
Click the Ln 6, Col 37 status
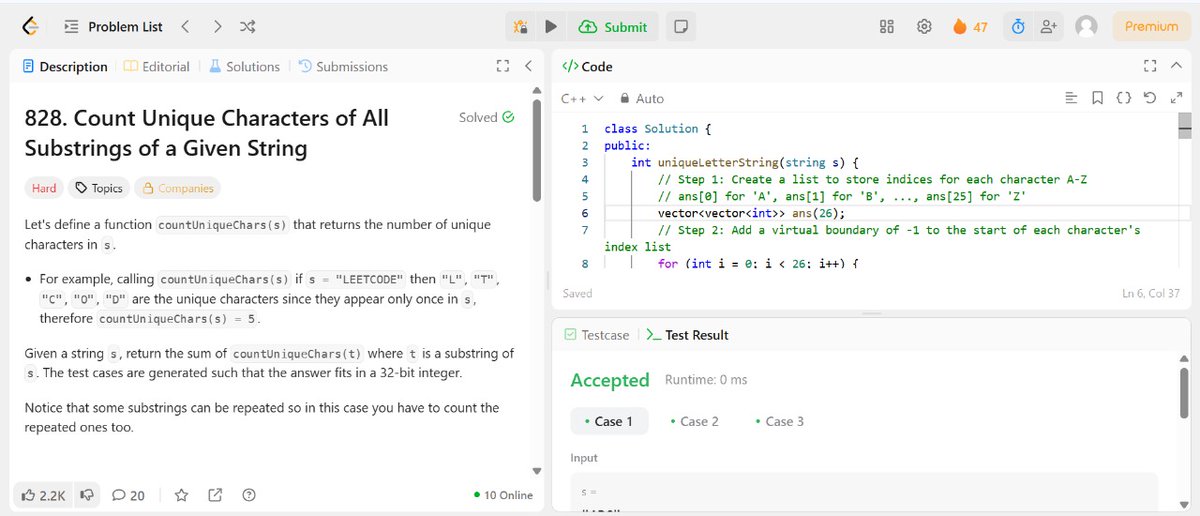(x=1153, y=293)
